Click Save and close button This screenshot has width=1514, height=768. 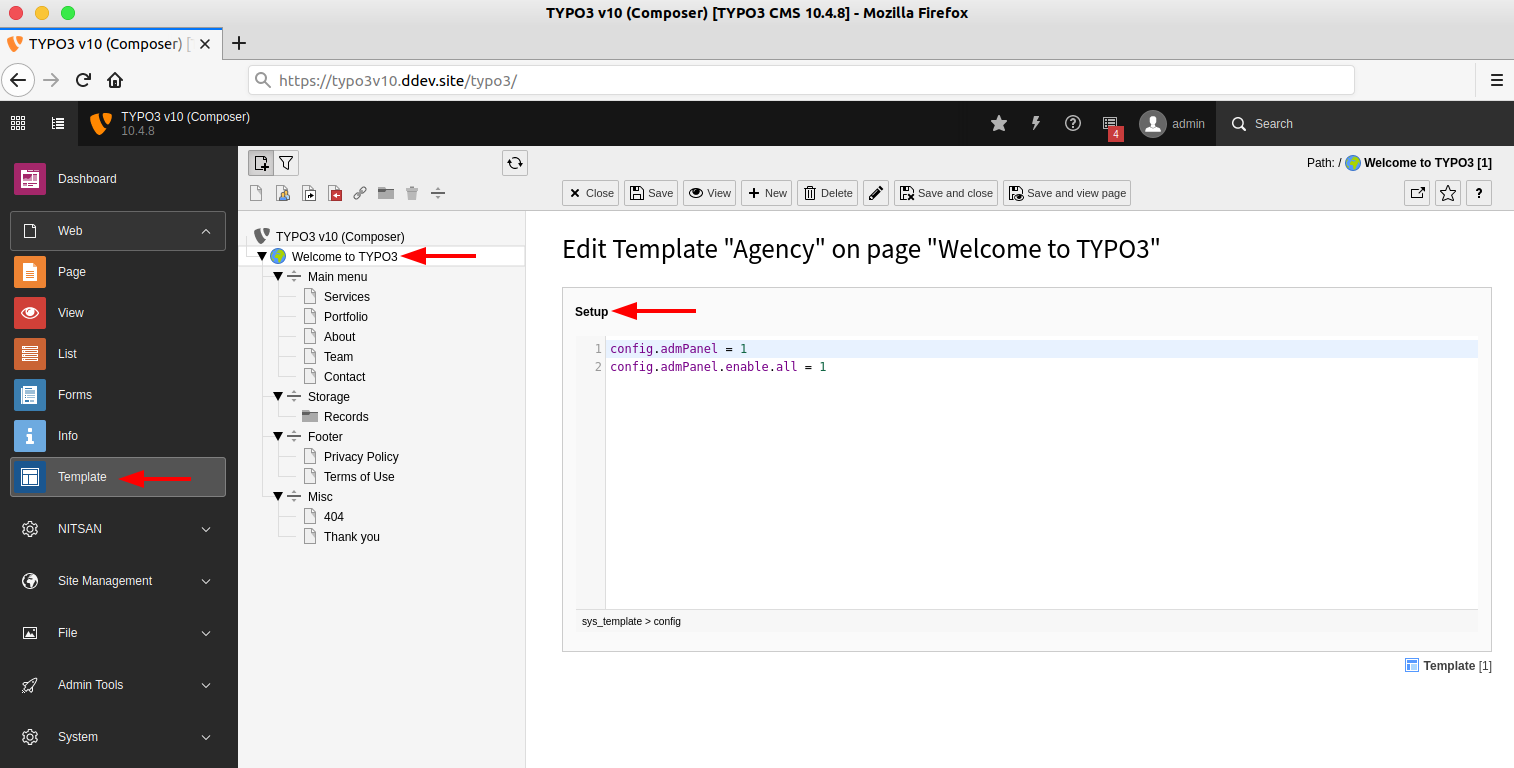(945, 193)
